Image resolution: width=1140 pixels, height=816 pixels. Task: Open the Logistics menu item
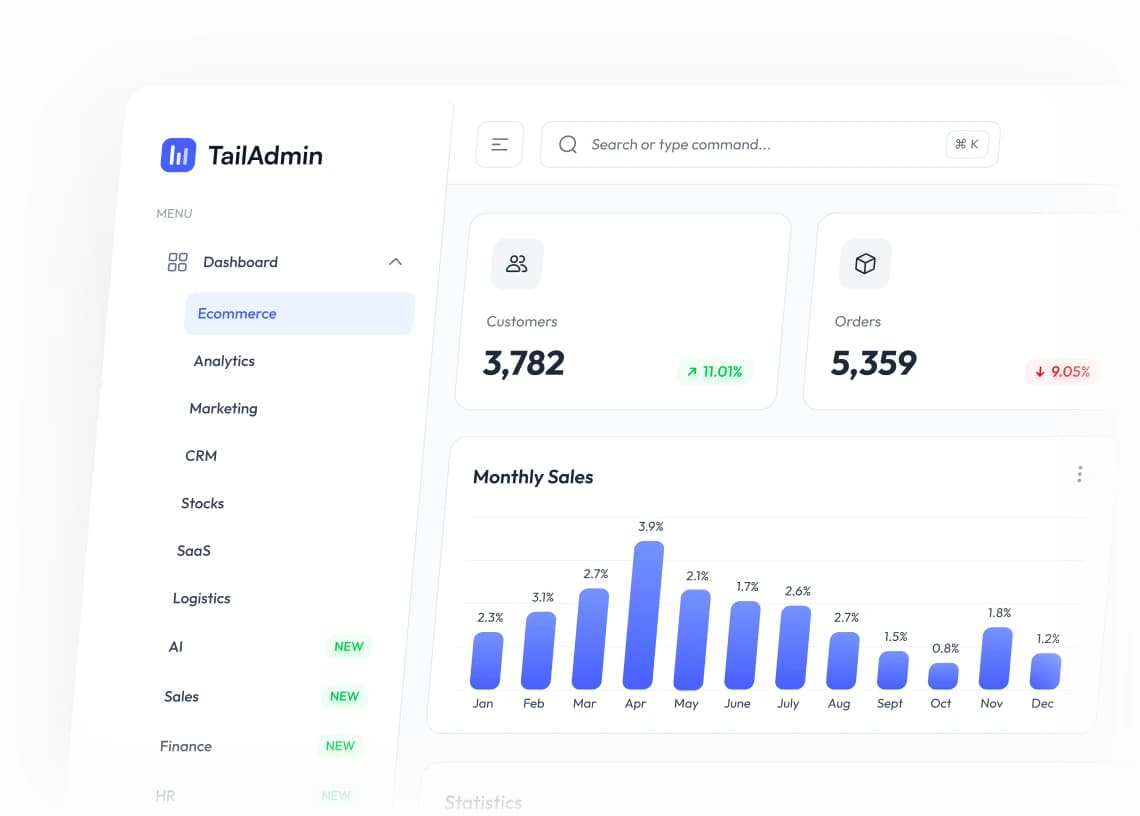coord(201,598)
